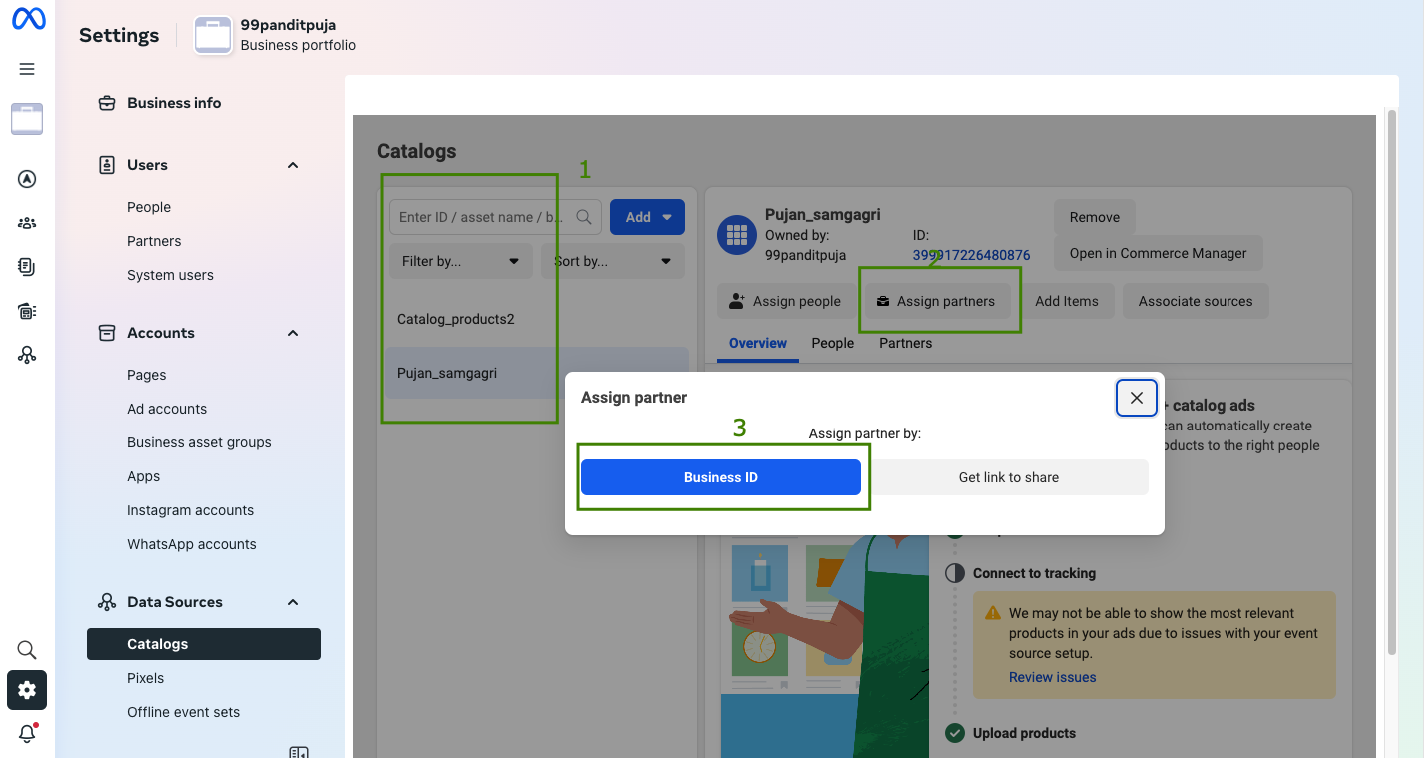Open Partners in the left sidebar
Viewport: 1424px width, 758px height.
click(154, 241)
